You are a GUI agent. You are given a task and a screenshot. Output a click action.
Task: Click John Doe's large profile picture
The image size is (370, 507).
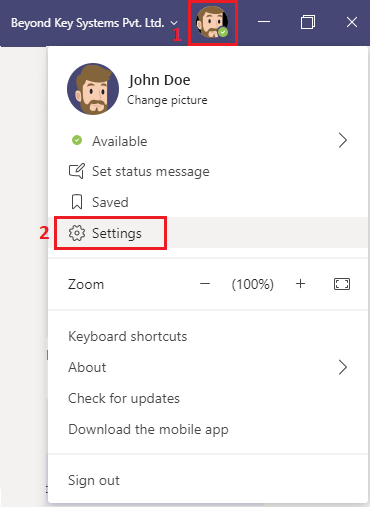[x=93, y=89]
